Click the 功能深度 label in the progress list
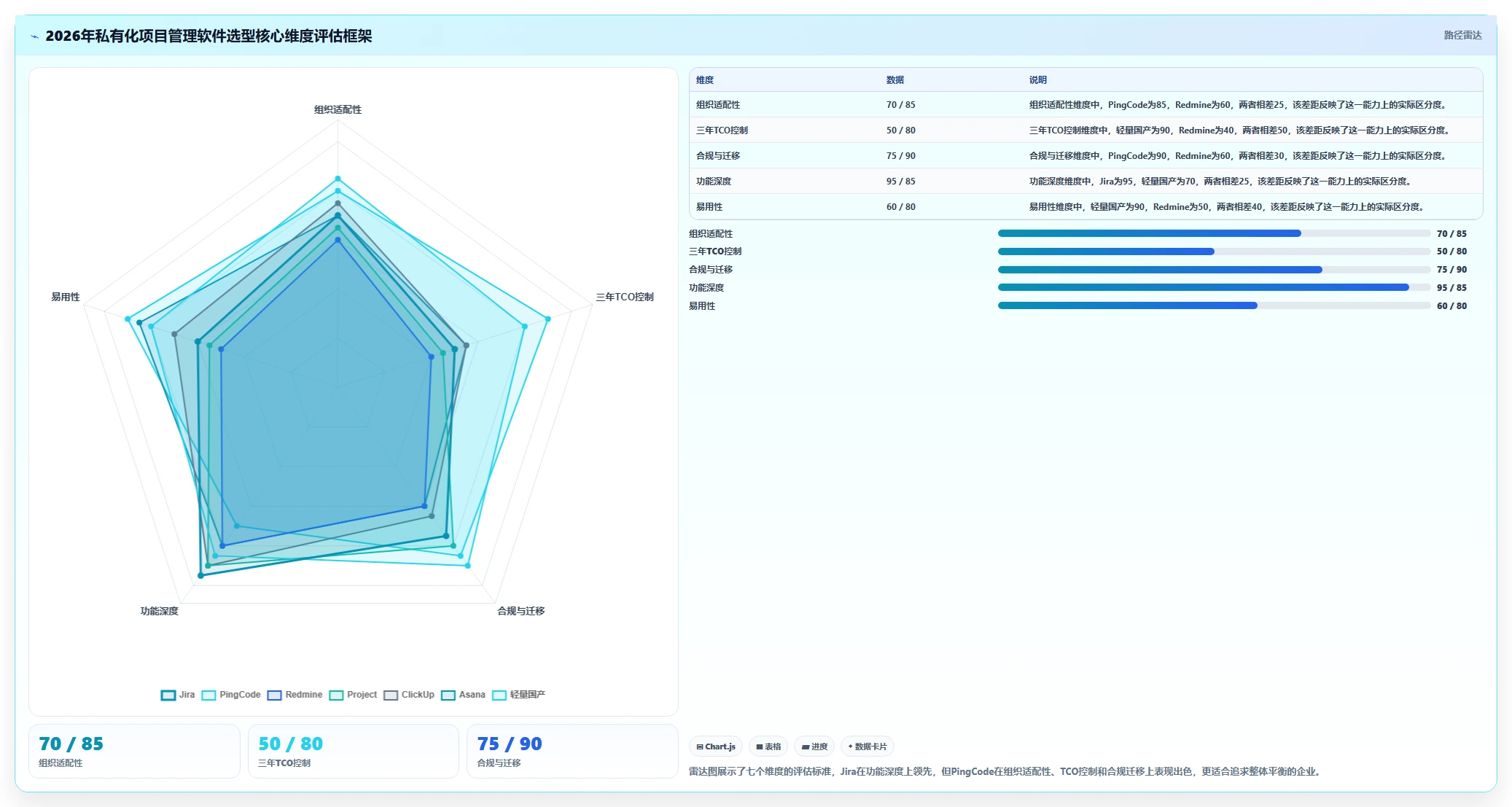The width and height of the screenshot is (1512, 807). (706, 288)
